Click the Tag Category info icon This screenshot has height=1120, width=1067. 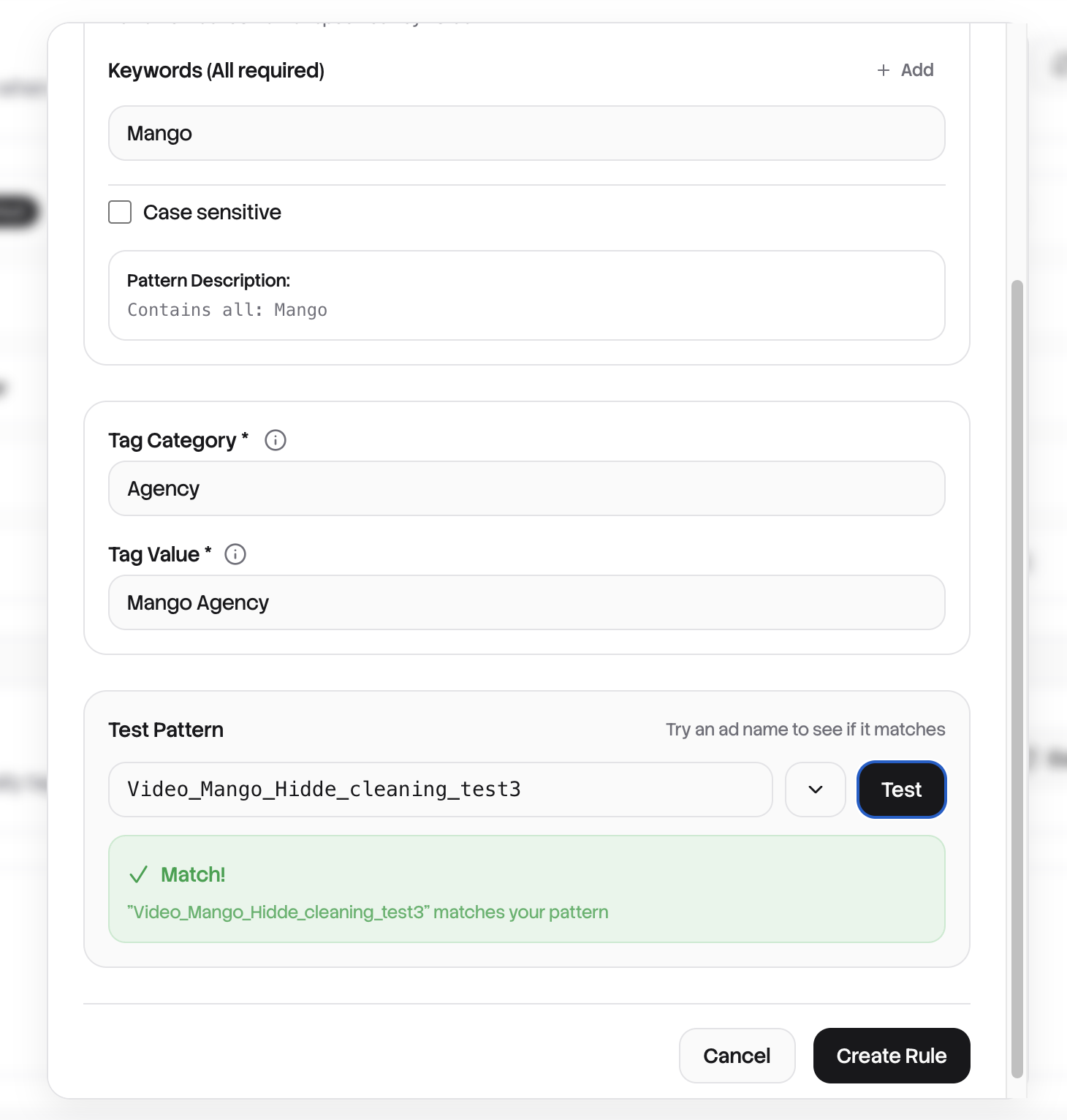pos(276,440)
